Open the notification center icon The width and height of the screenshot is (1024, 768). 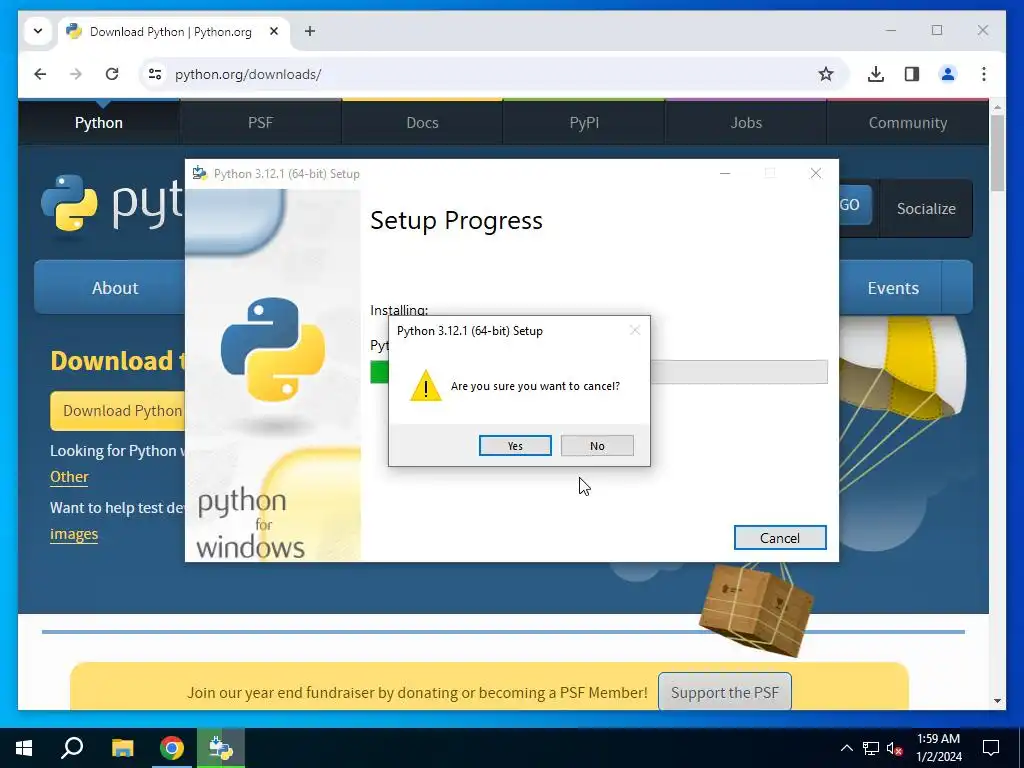click(x=991, y=748)
